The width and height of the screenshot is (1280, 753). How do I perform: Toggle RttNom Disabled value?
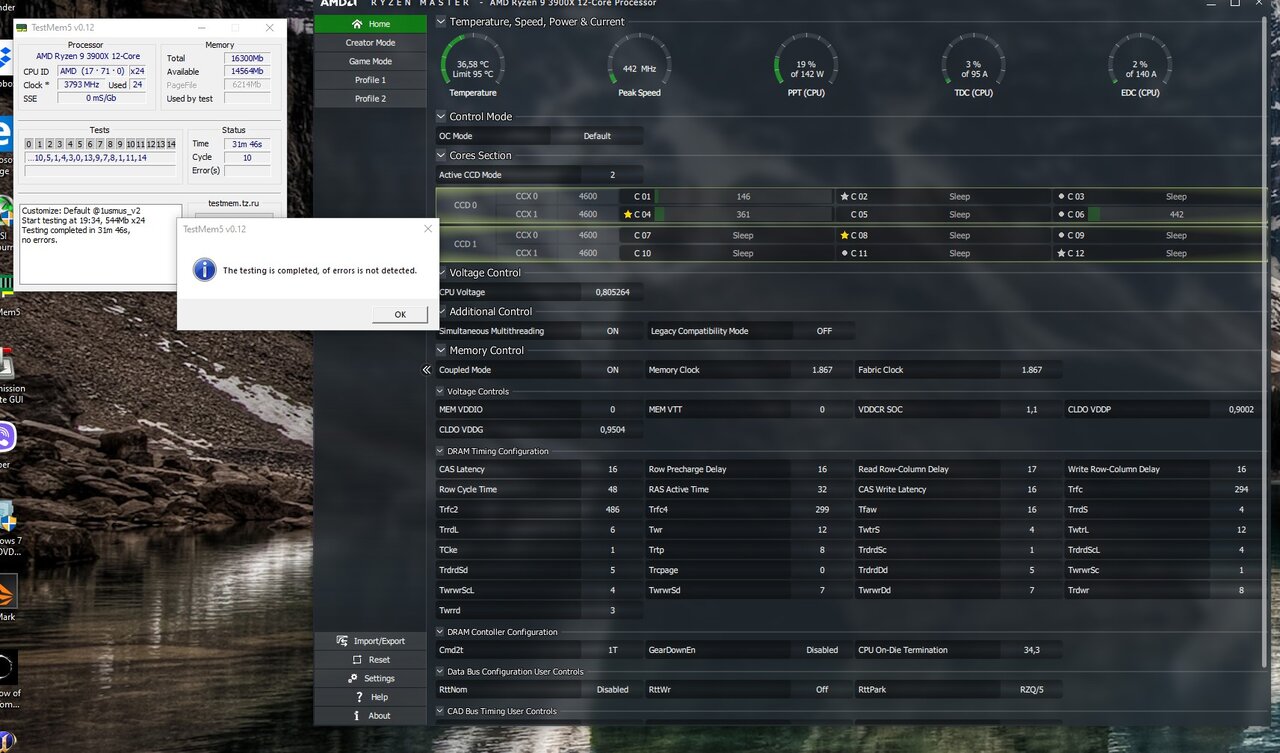[613, 690]
